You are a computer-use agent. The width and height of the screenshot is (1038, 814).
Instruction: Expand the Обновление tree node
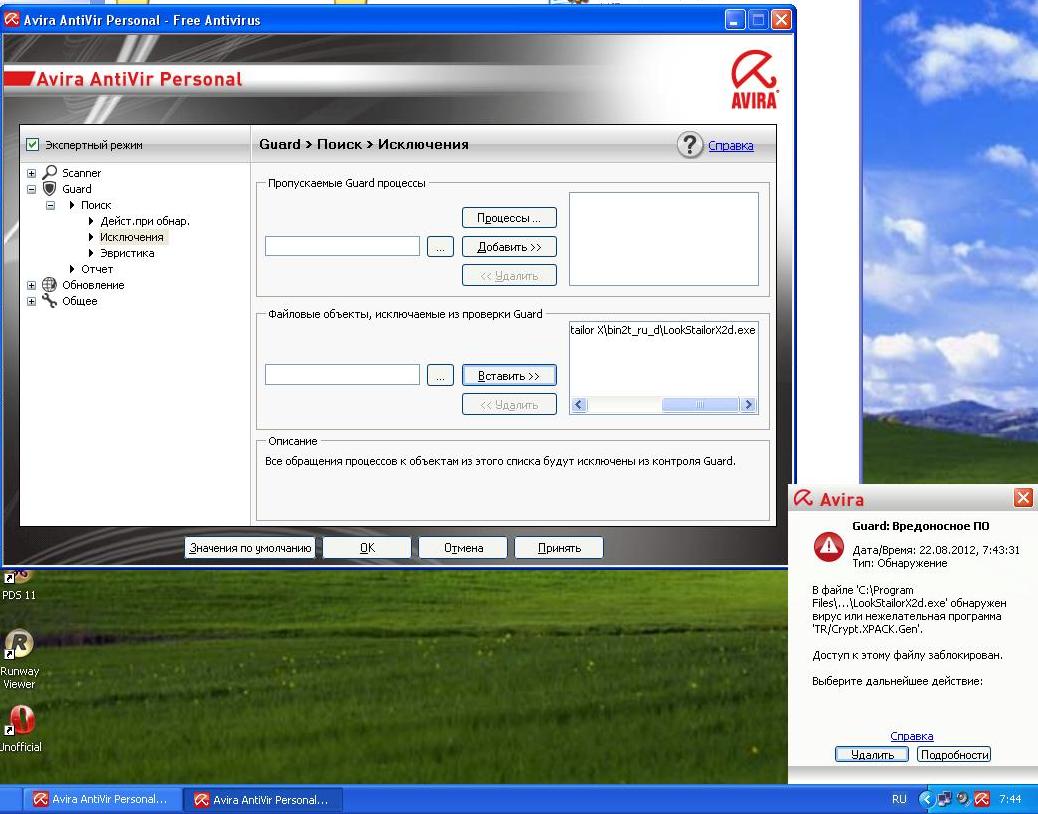[31, 285]
